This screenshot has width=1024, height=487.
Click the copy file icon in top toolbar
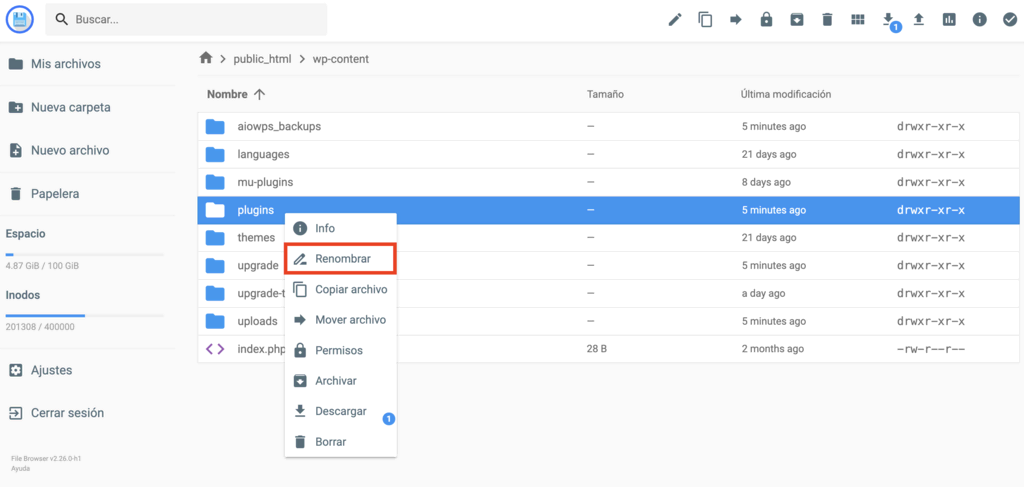(705, 19)
